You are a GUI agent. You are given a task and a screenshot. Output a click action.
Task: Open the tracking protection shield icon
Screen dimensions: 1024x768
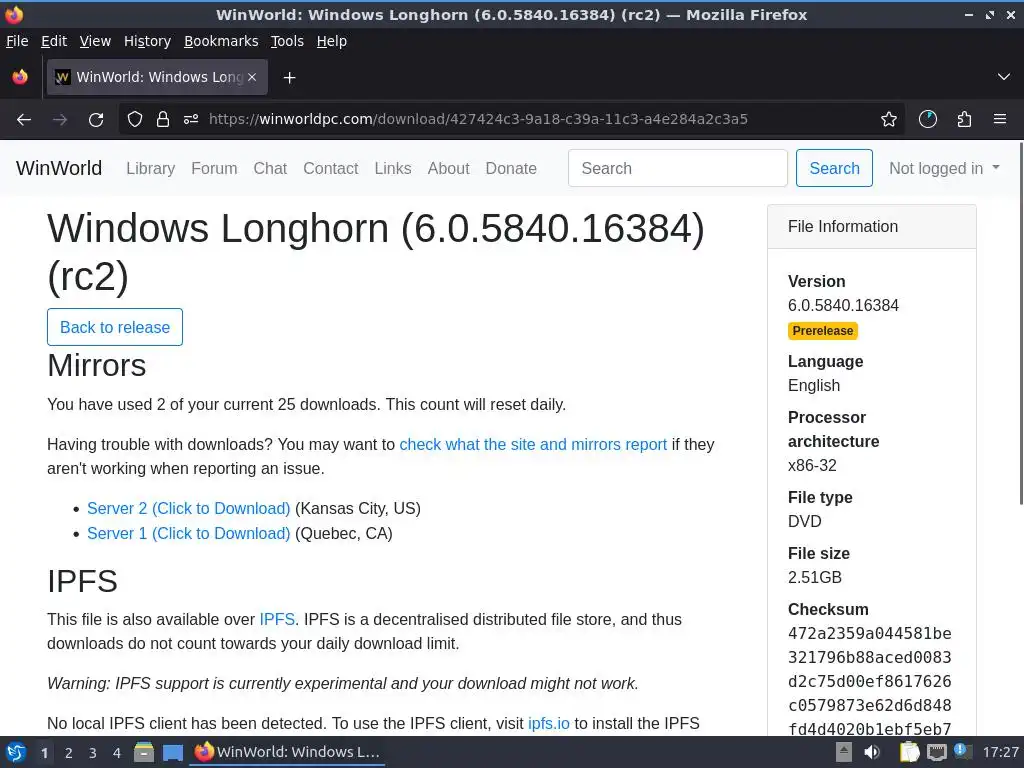tap(135, 120)
